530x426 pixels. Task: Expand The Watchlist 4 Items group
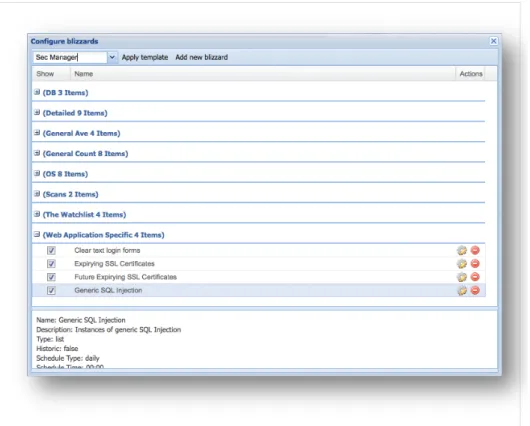click(37, 214)
